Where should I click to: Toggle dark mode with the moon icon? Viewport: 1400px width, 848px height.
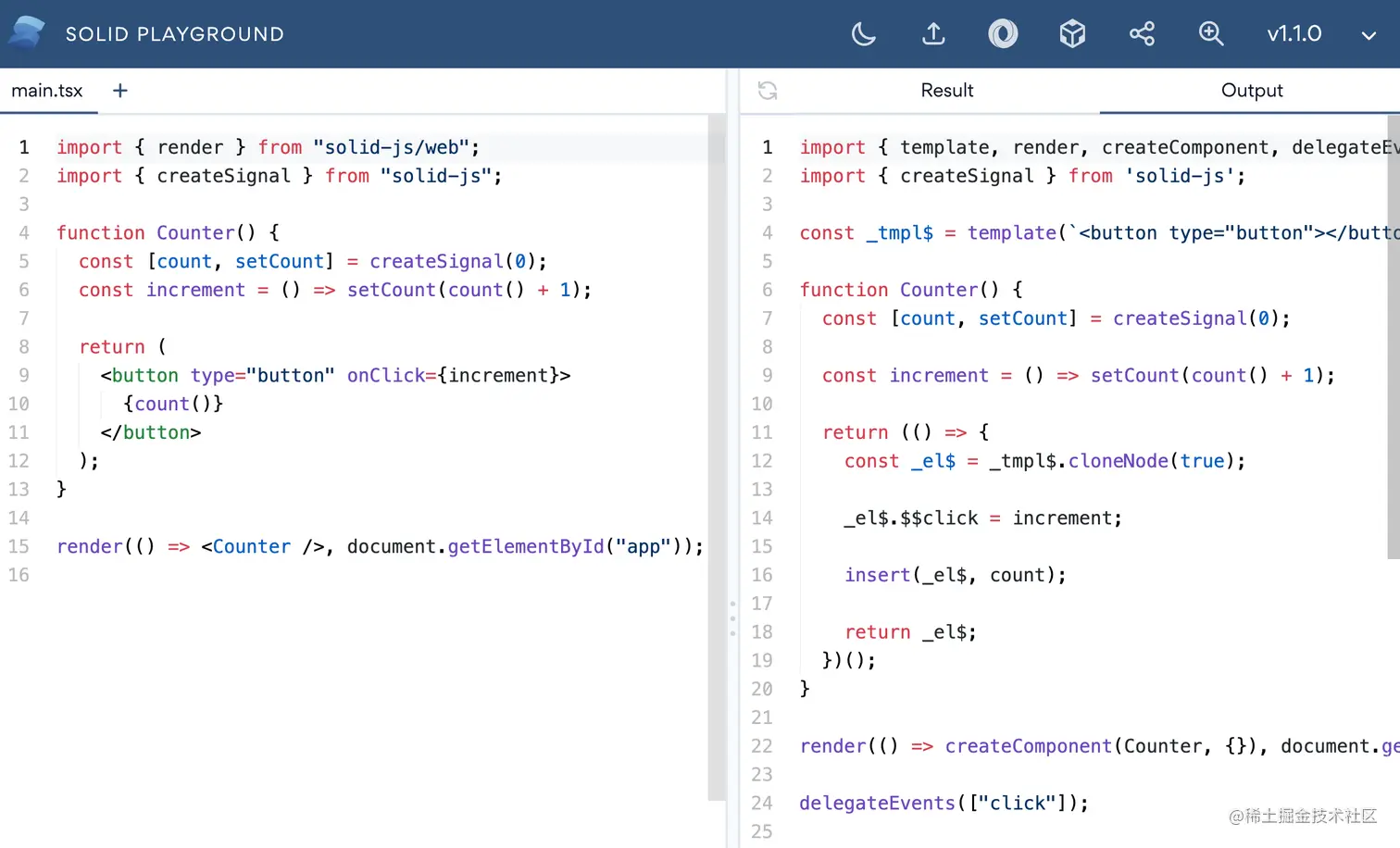(863, 34)
